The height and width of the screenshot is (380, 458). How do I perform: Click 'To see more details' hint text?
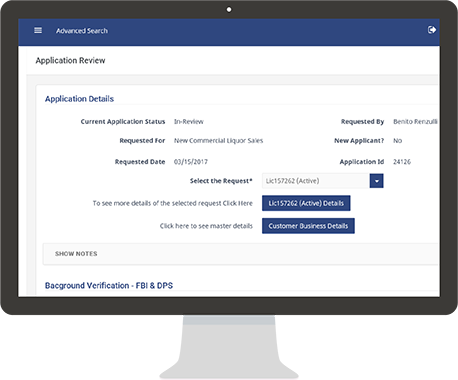pos(173,203)
